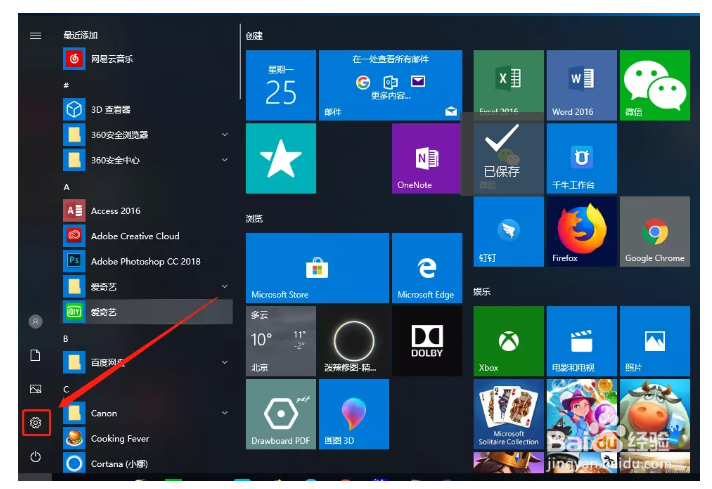Open the Dolby tile

pos(427,341)
